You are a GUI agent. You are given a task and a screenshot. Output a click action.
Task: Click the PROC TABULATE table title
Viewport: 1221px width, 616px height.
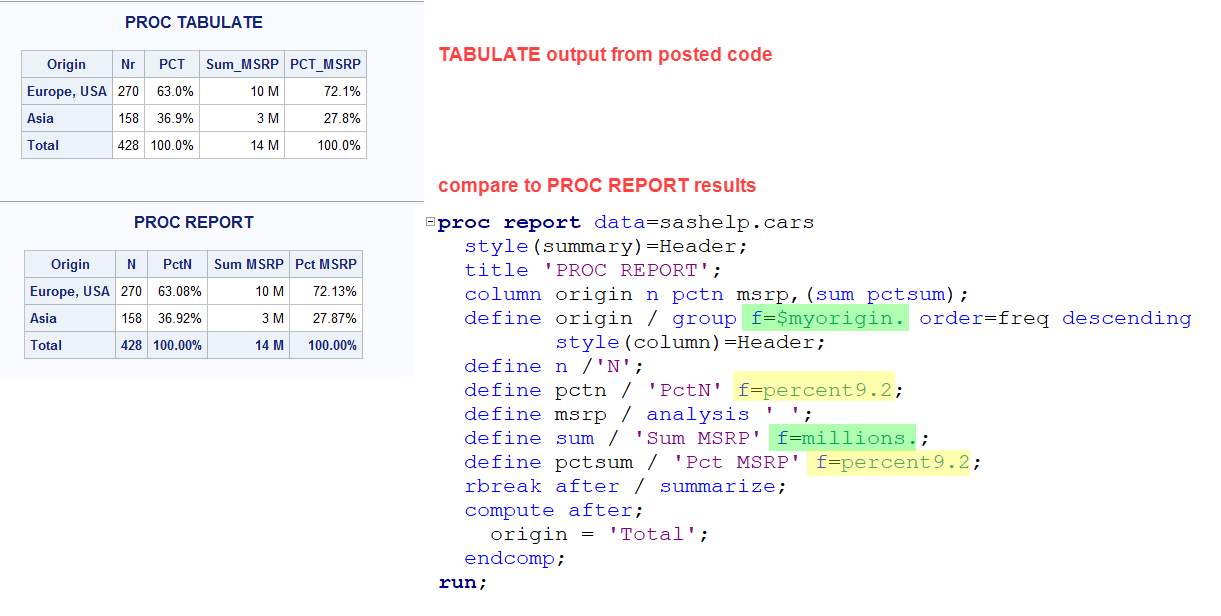click(x=194, y=22)
